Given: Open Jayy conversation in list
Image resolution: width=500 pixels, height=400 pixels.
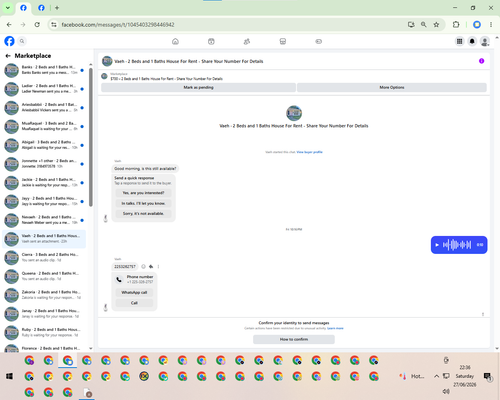Looking at the screenshot, I should [x=44, y=201].
